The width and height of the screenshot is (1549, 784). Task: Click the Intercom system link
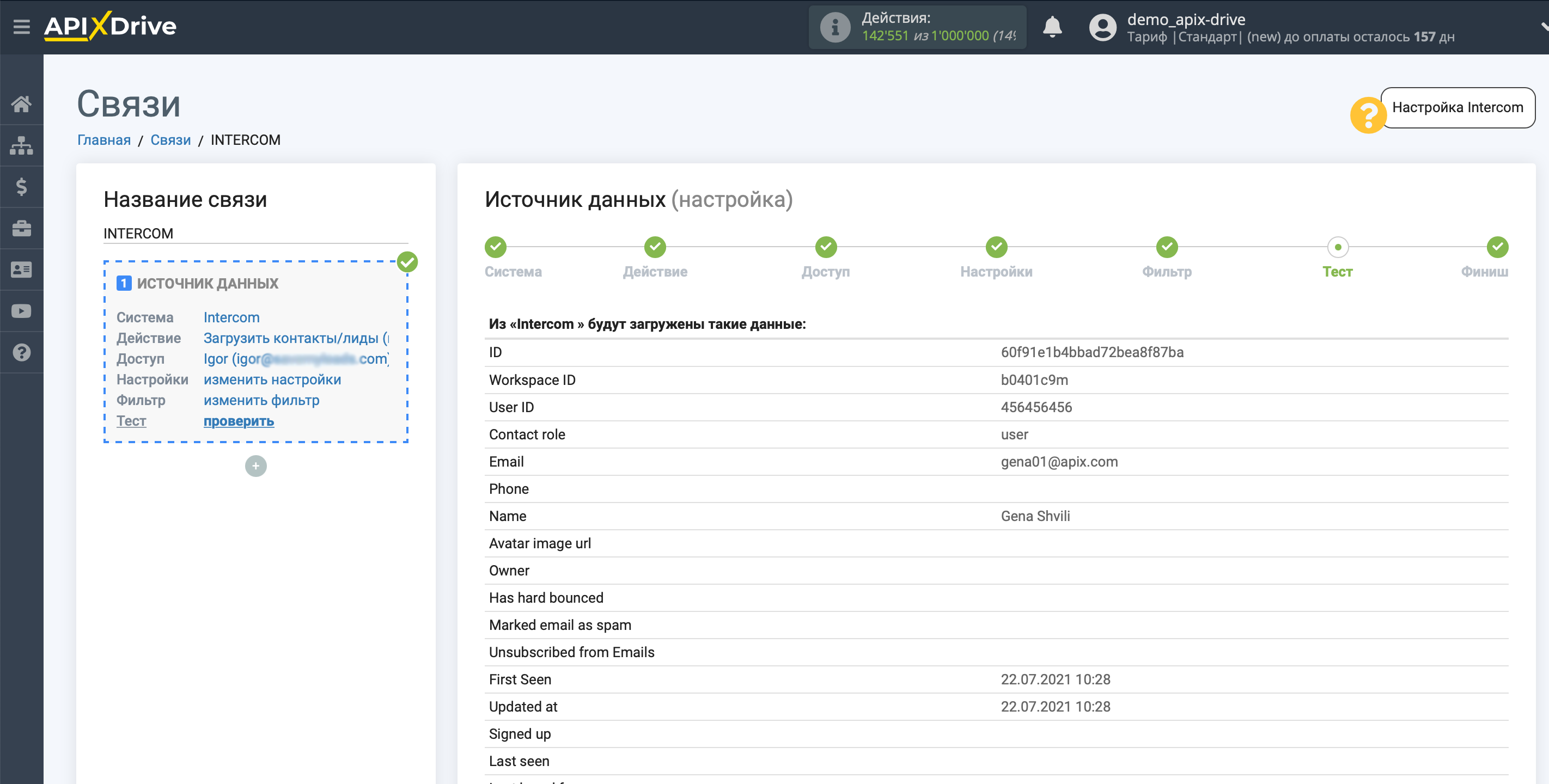(231, 317)
